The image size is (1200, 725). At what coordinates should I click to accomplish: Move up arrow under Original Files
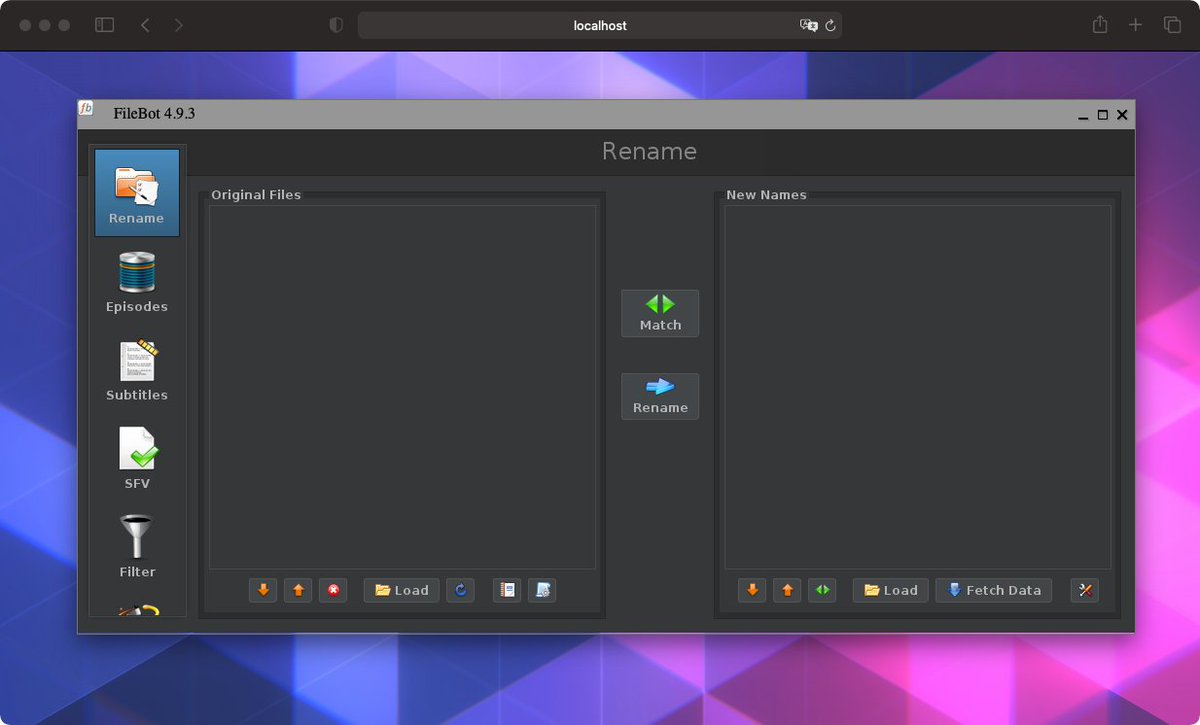tap(298, 590)
